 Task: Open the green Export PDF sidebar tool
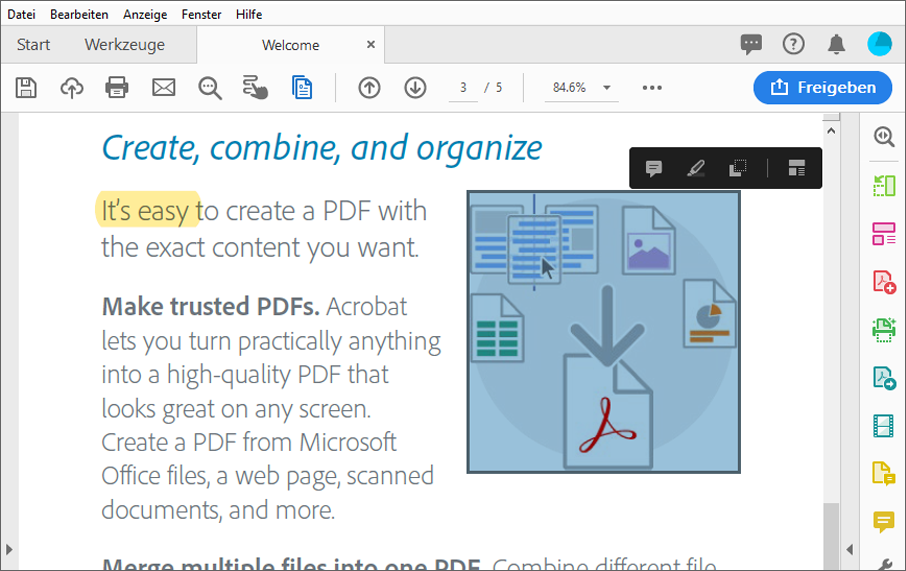(884, 186)
